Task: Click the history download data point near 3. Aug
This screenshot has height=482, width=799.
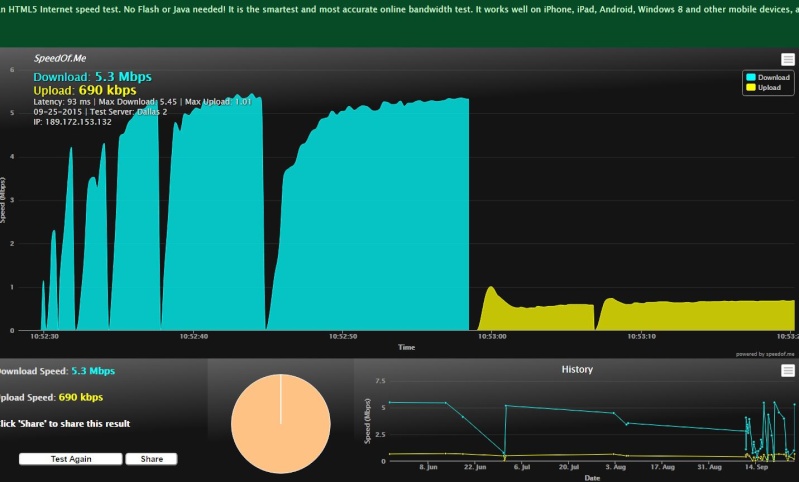Action: click(614, 413)
